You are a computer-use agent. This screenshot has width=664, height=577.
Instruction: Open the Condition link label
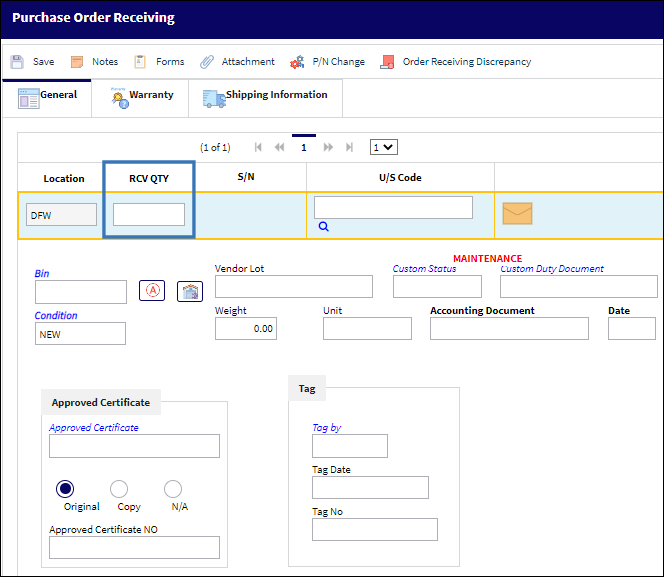[56, 316]
